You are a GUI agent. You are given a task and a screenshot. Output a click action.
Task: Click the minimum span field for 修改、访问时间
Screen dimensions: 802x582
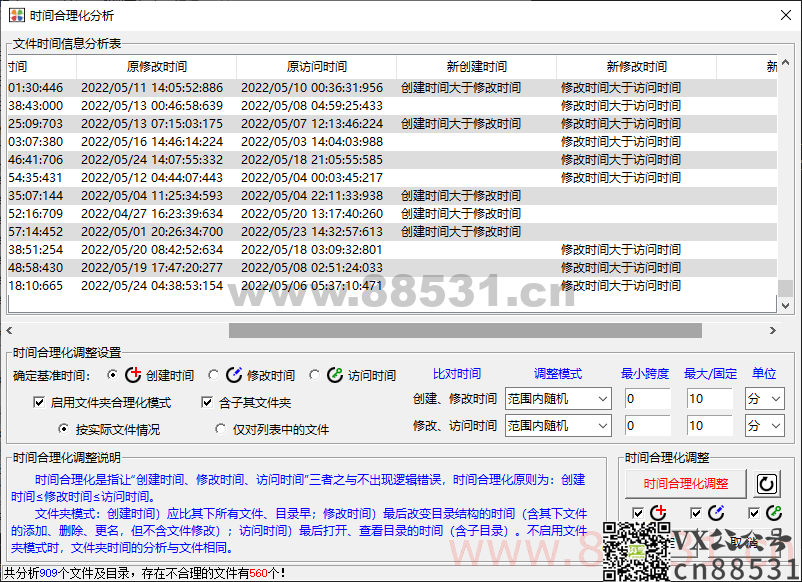tap(648, 426)
